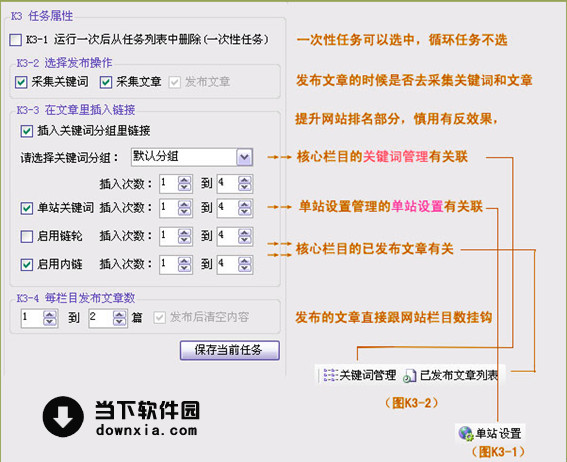Screen dimensions: 567x462
Task: Open 关键词管理 toolbar label
Action: pos(367,375)
